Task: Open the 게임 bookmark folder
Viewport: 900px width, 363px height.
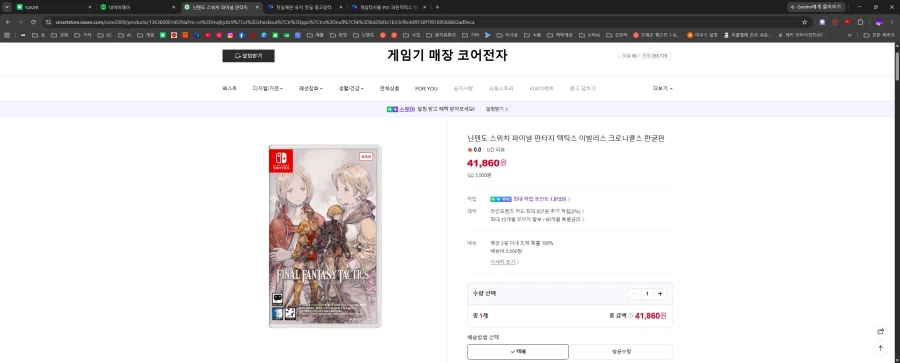Action: coord(146,35)
